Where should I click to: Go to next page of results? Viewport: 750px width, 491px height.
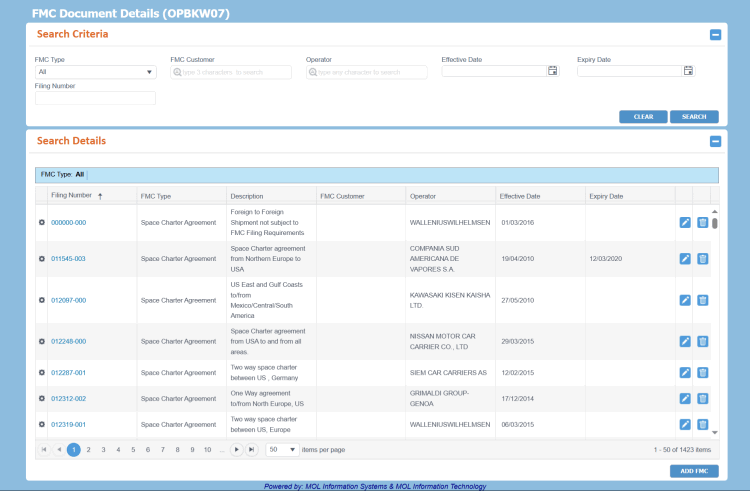[x=236, y=450]
